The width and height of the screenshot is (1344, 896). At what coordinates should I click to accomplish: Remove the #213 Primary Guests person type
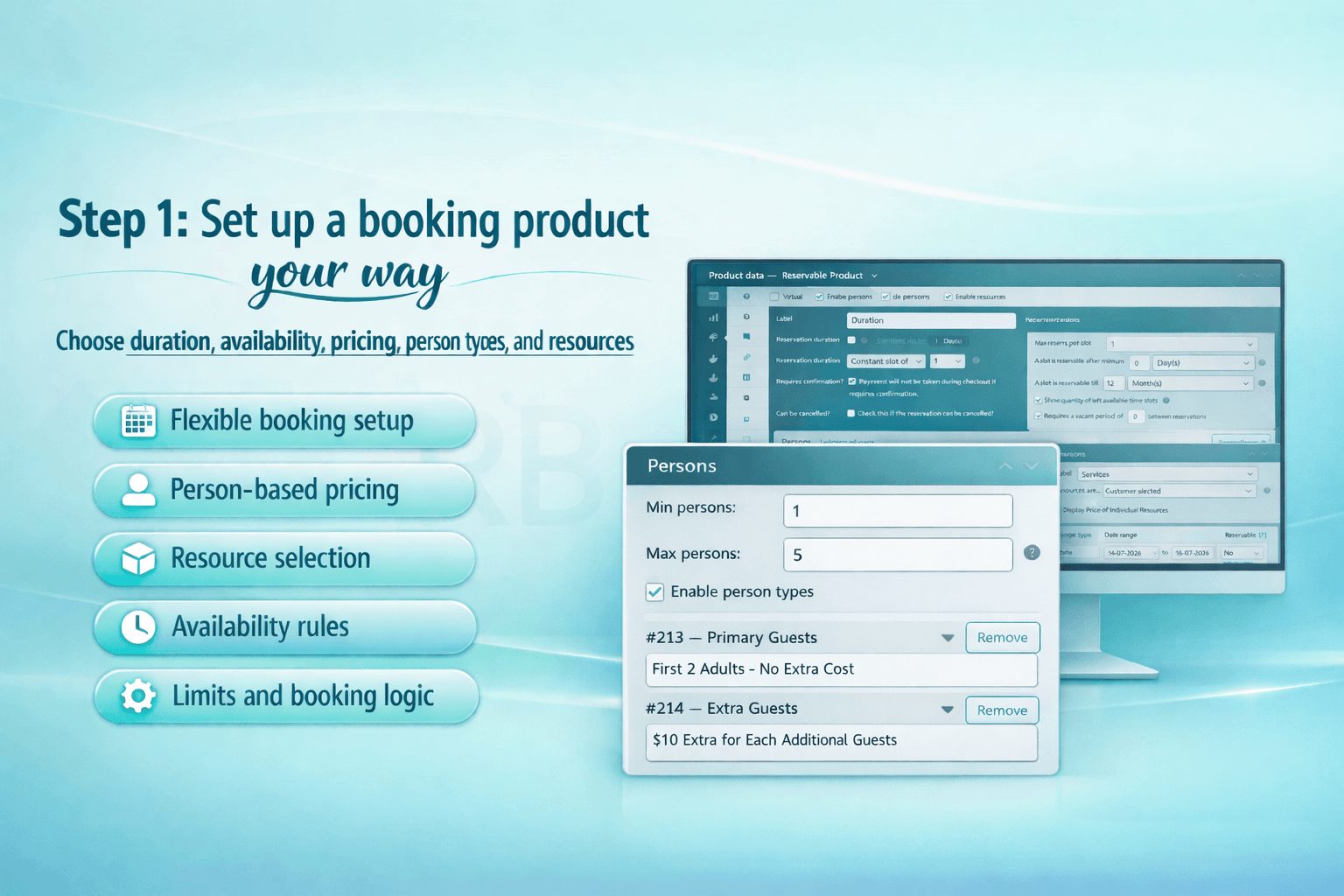(1002, 637)
